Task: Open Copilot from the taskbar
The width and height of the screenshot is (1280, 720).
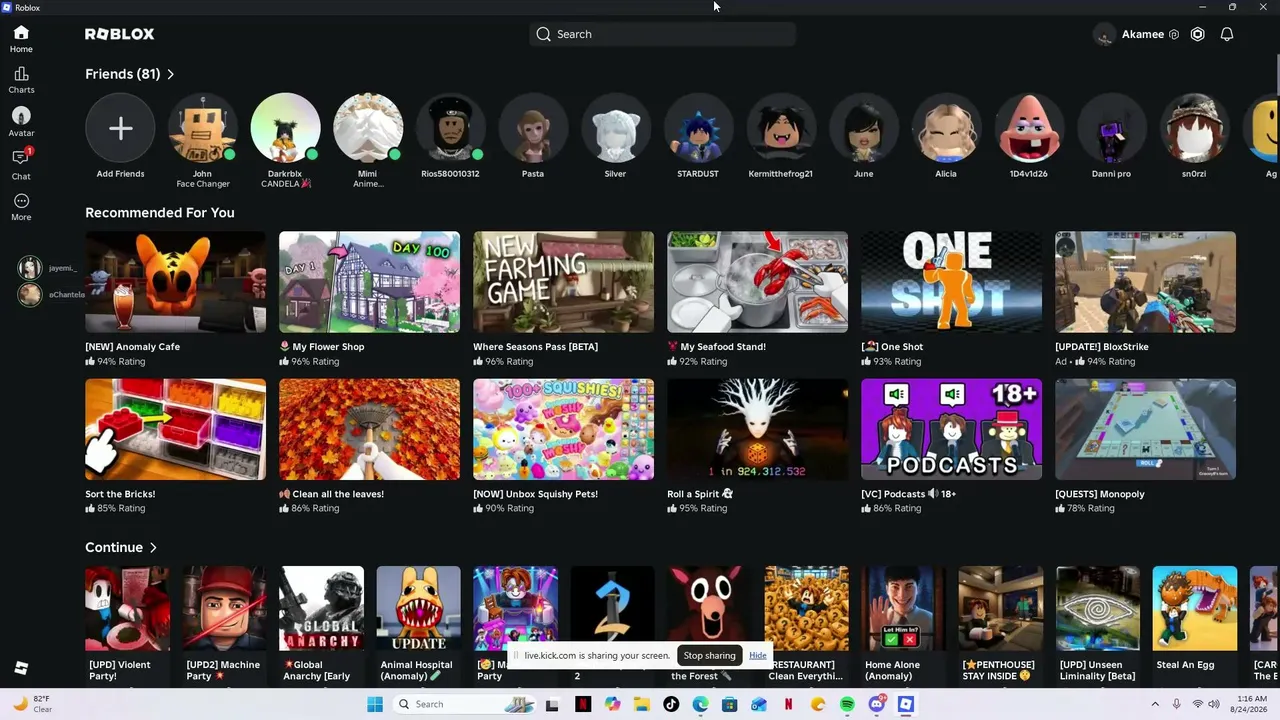Action: click(612, 704)
